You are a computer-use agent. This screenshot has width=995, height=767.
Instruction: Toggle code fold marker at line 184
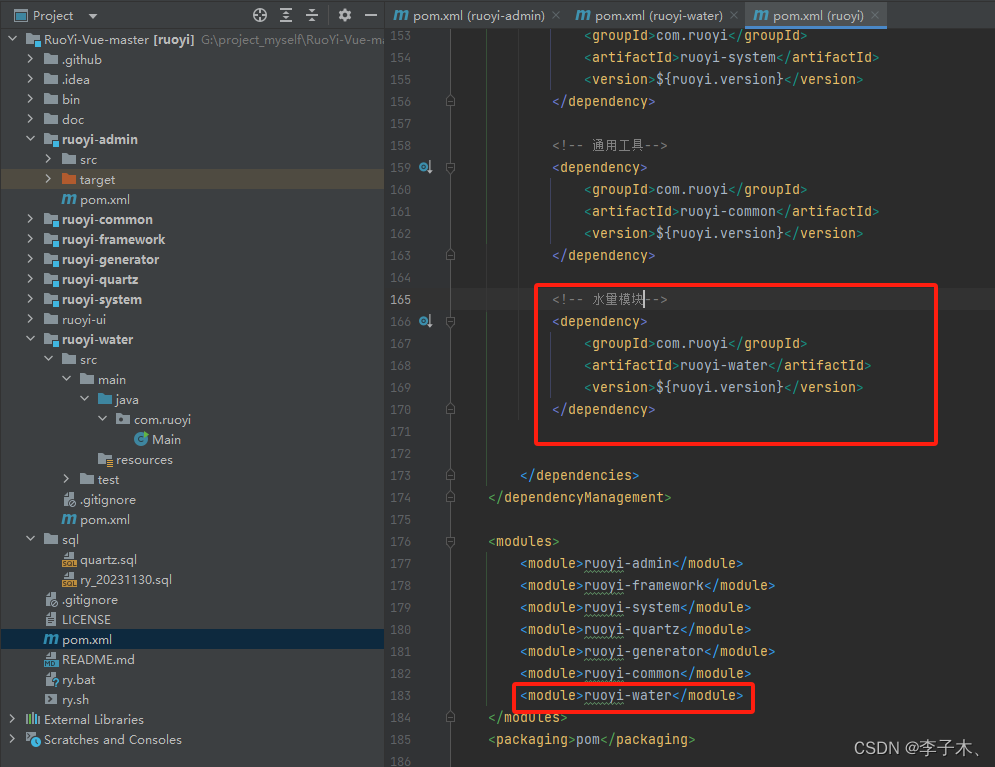pyautogui.click(x=450, y=718)
